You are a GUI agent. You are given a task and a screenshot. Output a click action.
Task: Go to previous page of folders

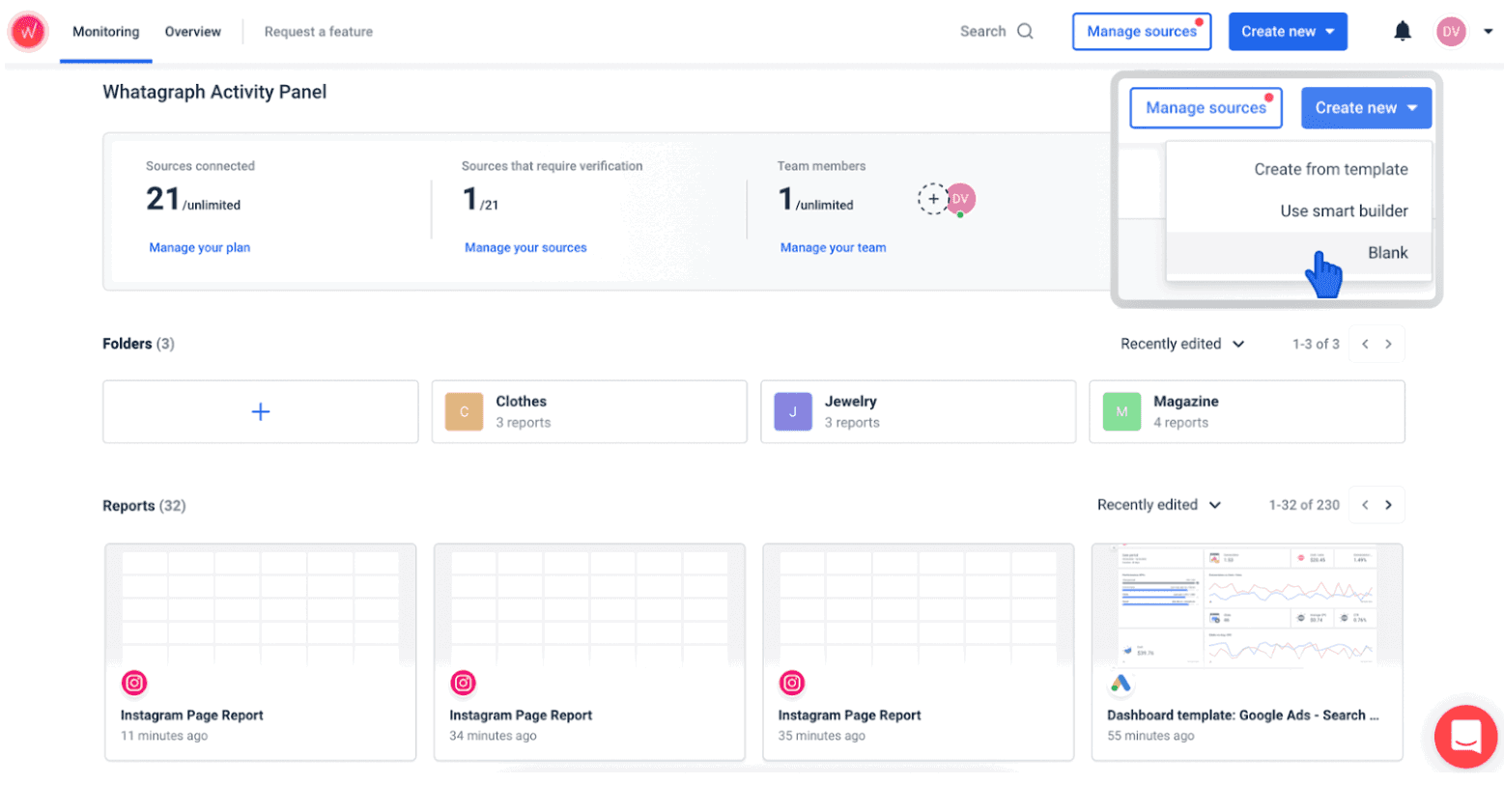tap(1365, 345)
